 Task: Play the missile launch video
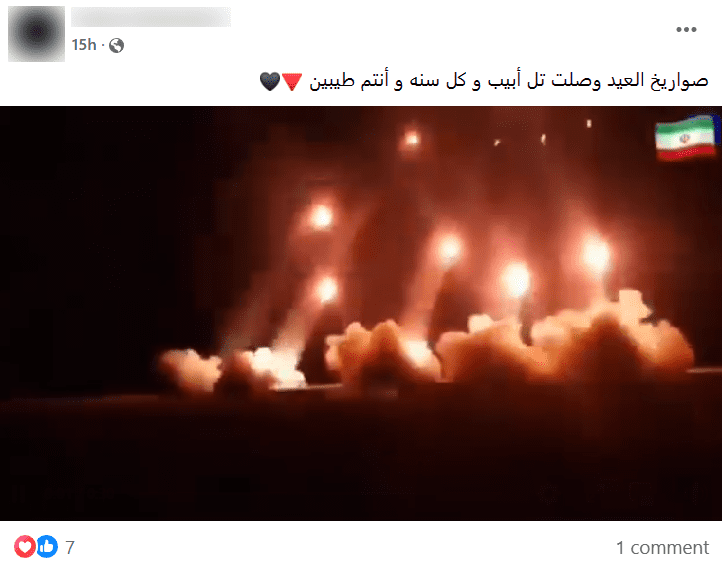361,314
